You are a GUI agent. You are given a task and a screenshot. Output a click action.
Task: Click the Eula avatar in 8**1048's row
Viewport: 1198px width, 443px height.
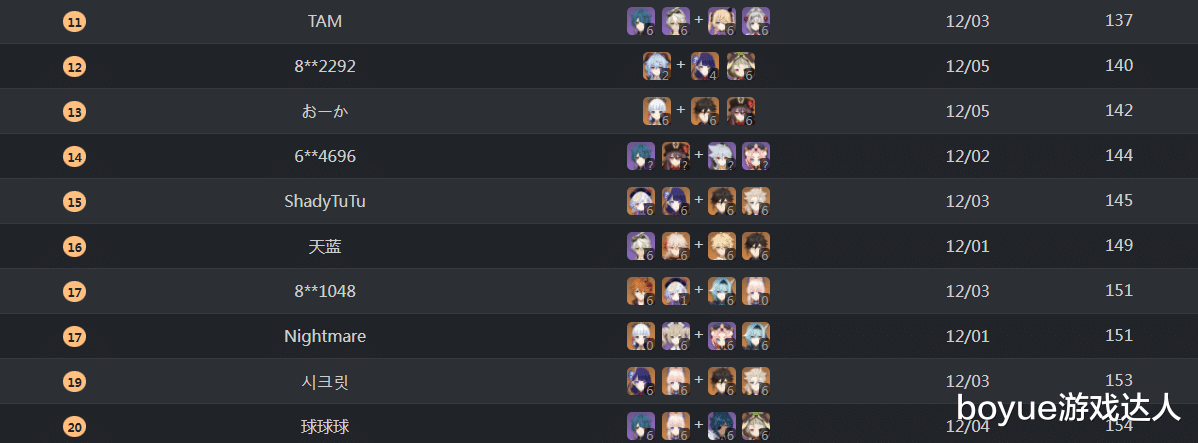(x=720, y=291)
